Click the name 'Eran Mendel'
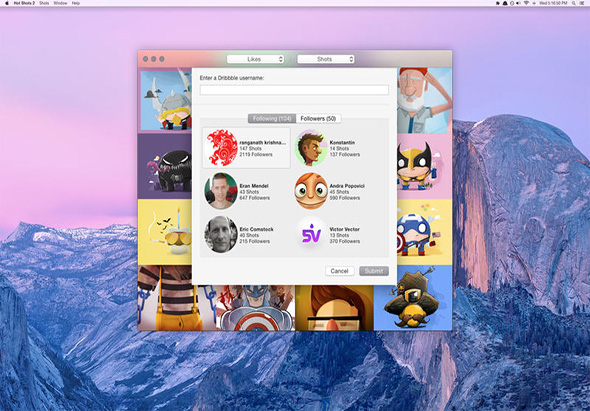This screenshot has width=590, height=411. point(254,186)
